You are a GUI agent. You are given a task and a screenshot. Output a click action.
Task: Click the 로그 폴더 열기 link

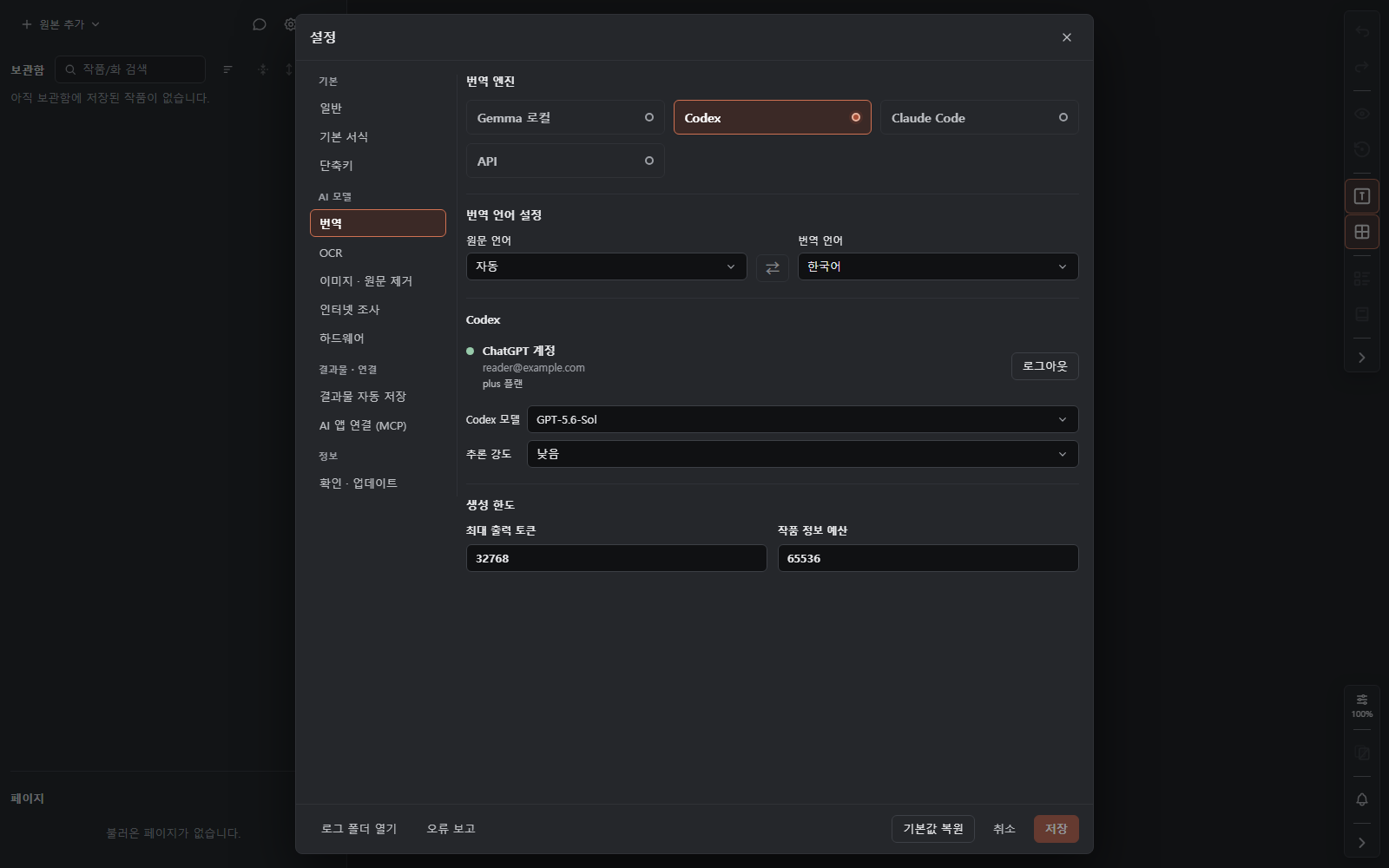[359, 829]
